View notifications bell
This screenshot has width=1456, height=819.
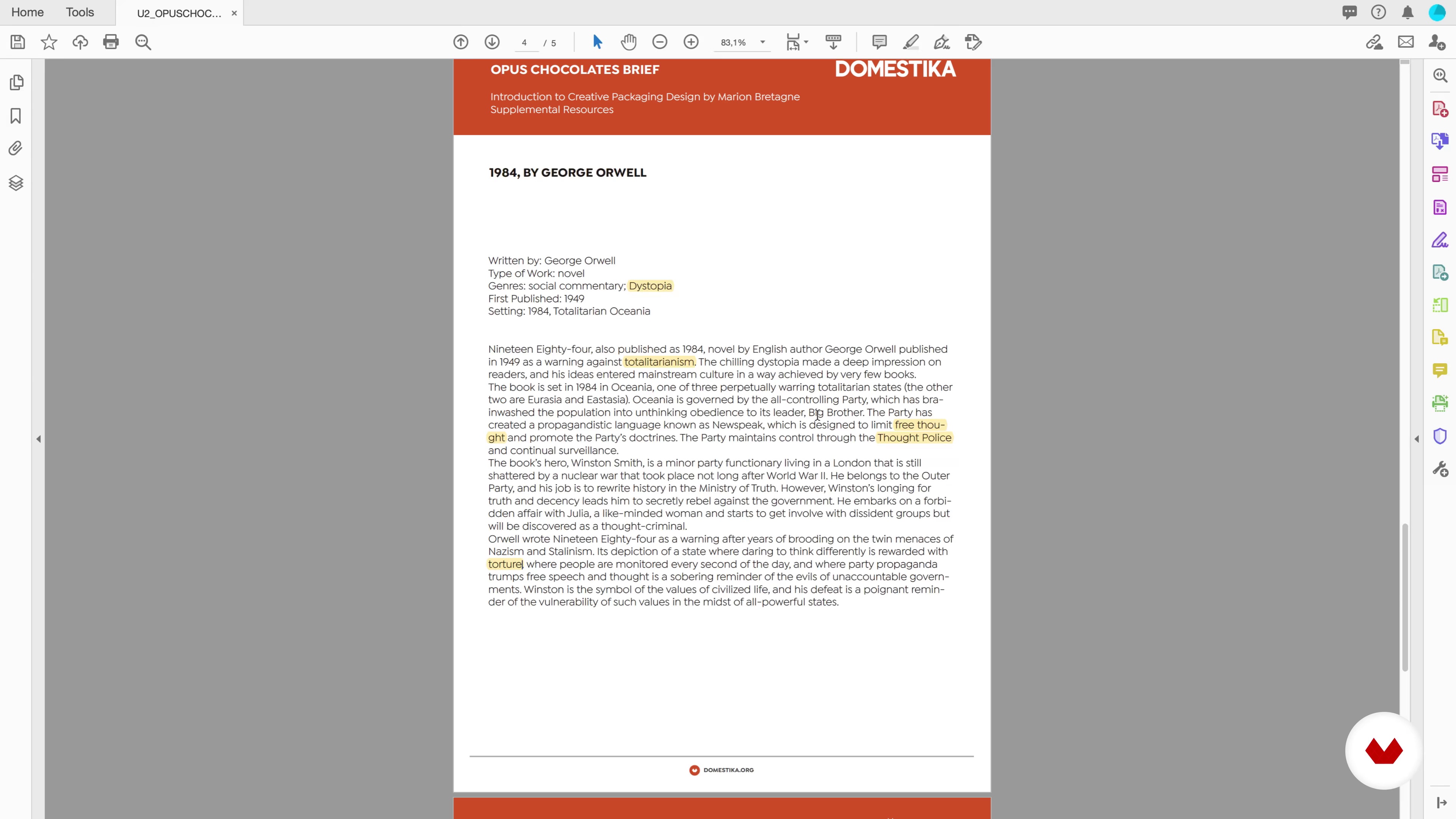[x=1408, y=13]
